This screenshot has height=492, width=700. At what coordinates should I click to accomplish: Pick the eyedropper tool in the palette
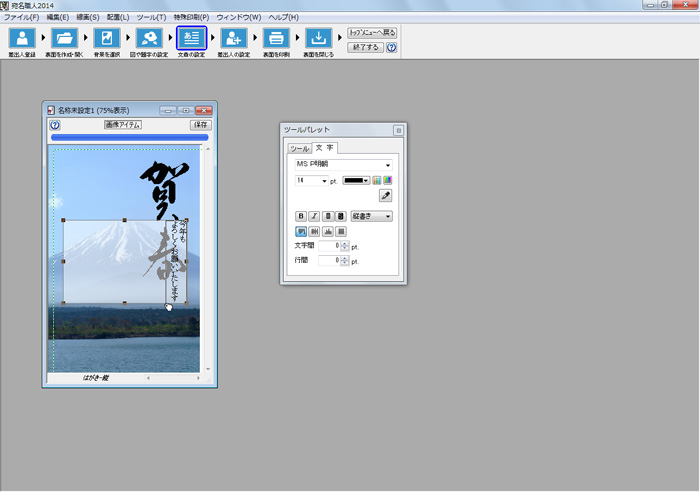386,196
